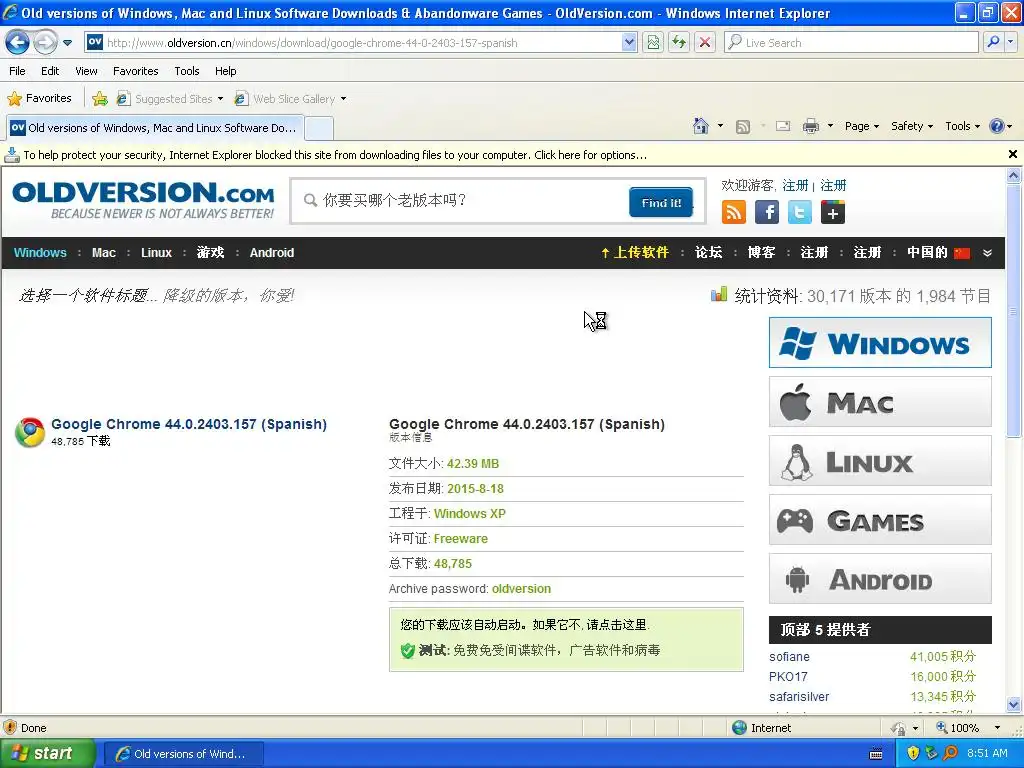
Task: Click the Print icon in command bar
Action: [810, 126]
